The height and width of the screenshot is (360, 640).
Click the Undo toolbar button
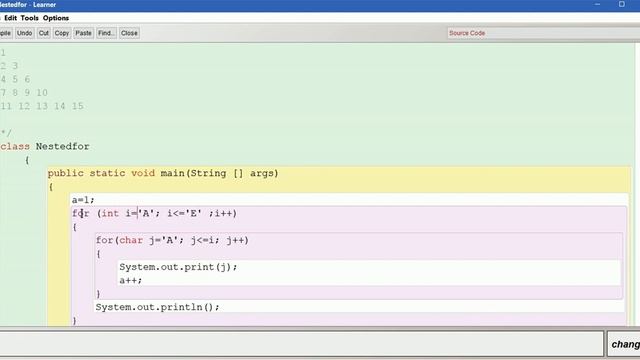tap(24, 33)
